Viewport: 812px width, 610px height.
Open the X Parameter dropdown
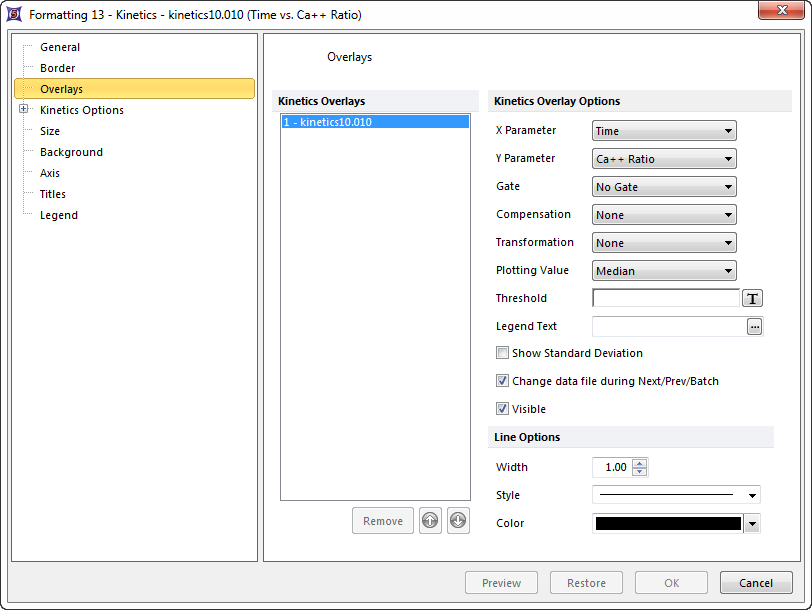point(664,131)
